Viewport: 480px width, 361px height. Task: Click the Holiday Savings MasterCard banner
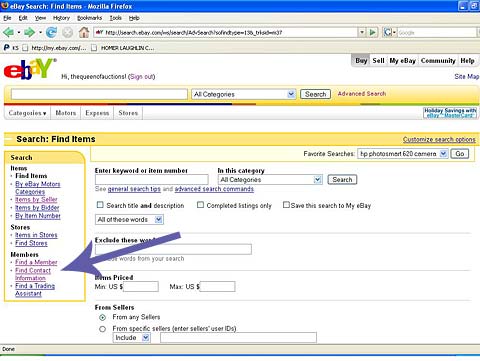point(450,113)
